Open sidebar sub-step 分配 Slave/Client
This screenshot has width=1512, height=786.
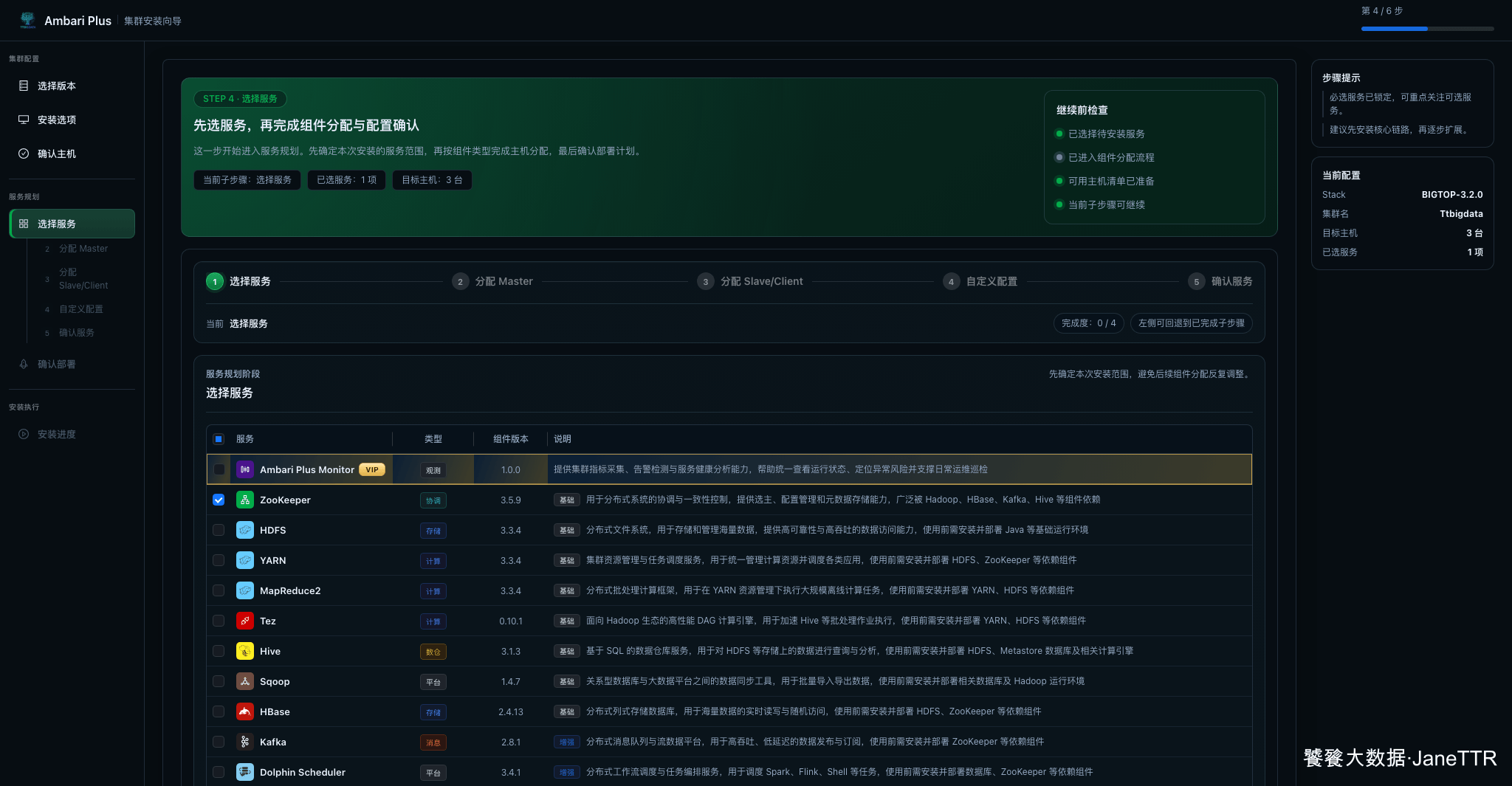tap(83, 279)
